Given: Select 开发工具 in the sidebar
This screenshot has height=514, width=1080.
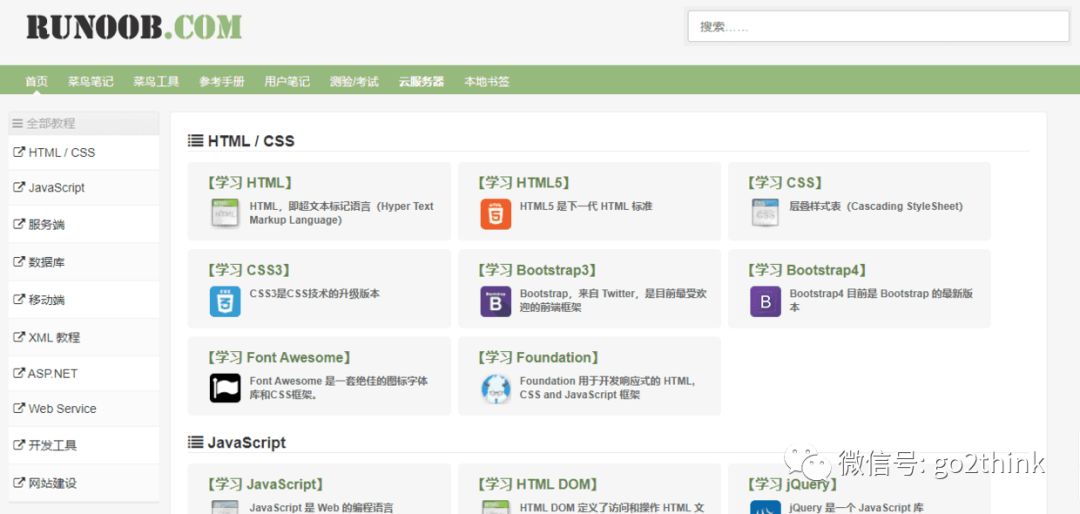Looking at the screenshot, I should tap(83, 445).
